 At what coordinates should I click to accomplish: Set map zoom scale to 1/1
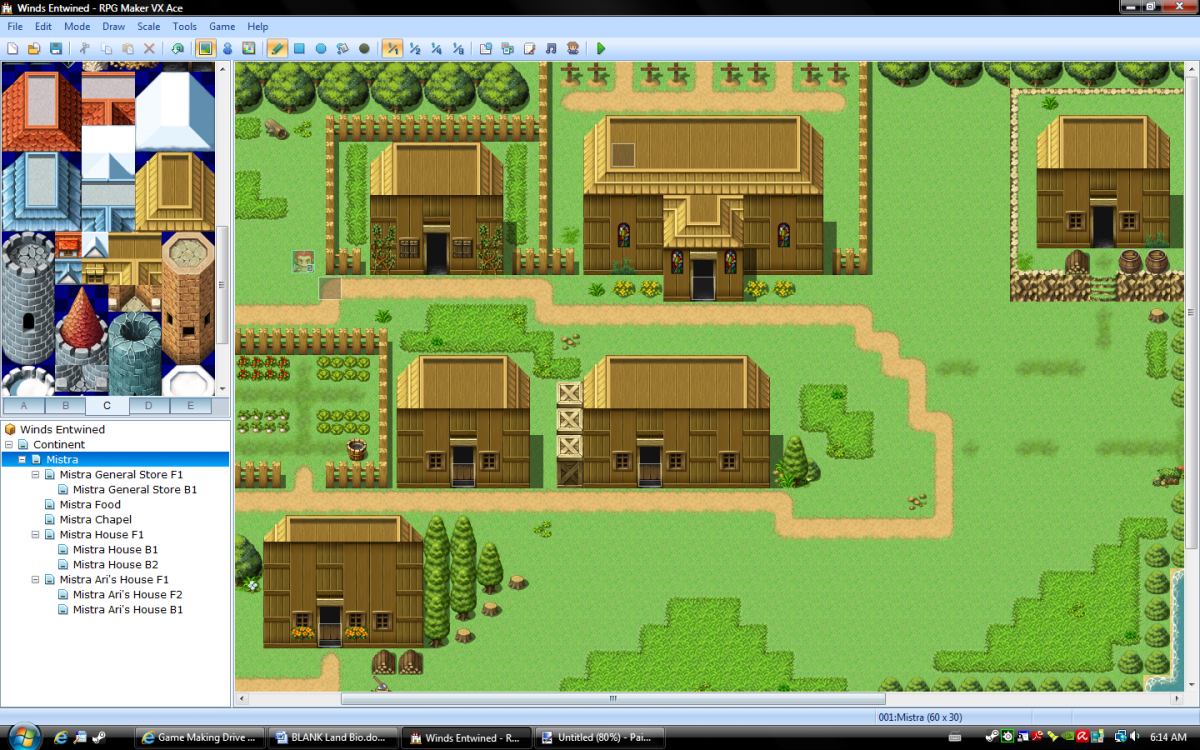coord(392,48)
